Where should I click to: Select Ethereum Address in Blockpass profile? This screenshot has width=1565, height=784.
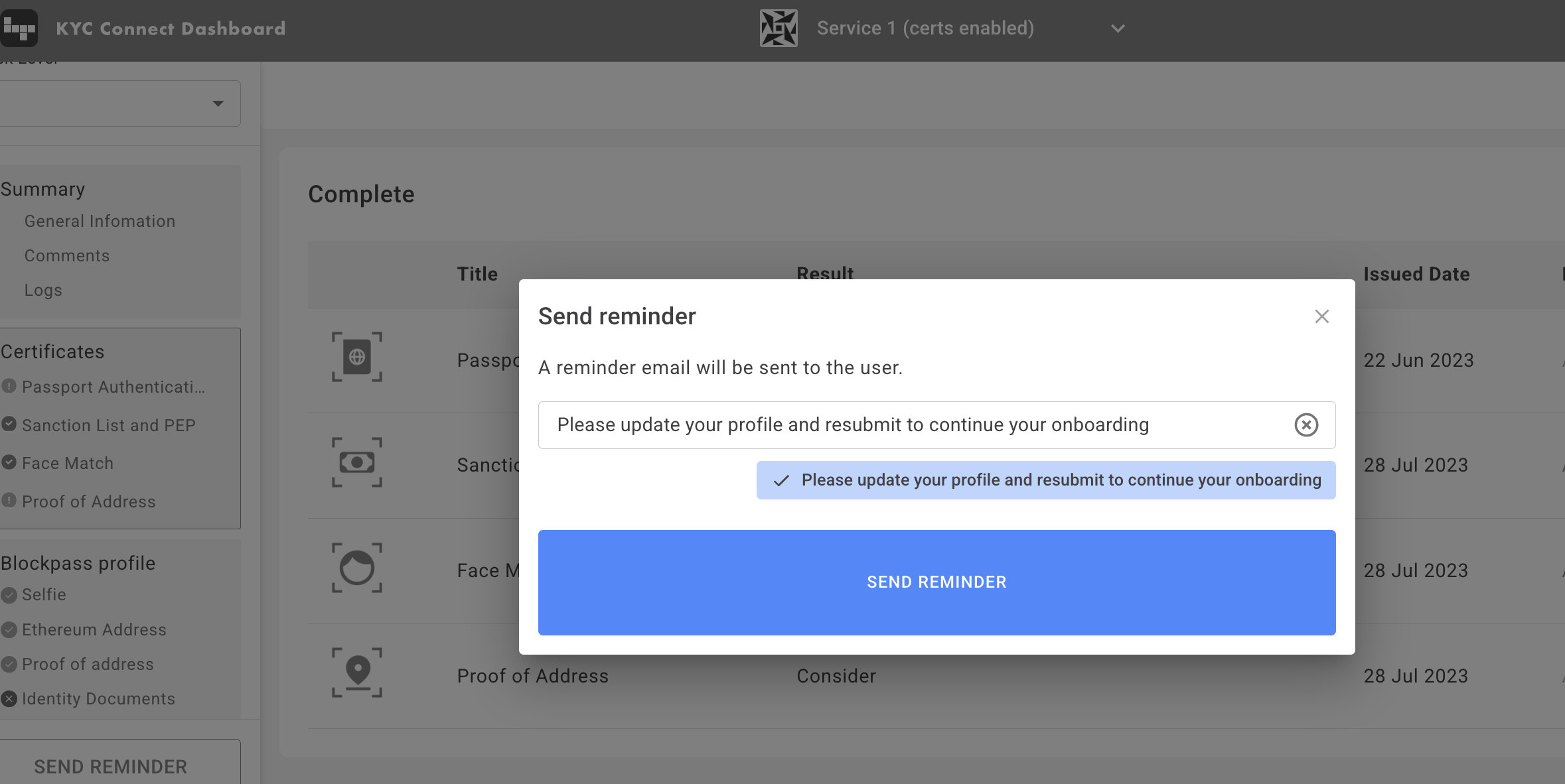pyautogui.click(x=94, y=629)
